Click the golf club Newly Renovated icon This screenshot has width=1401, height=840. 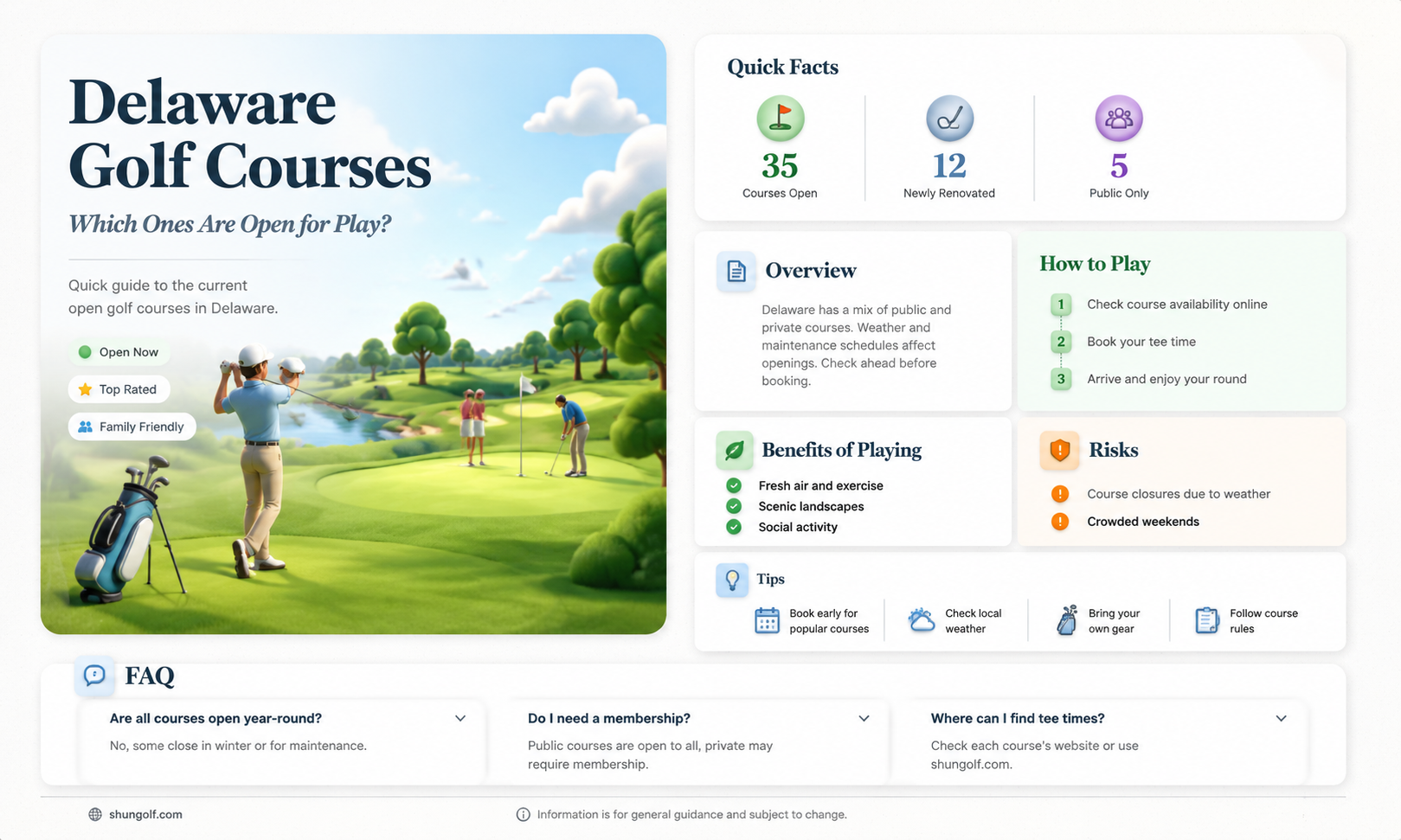(949, 119)
